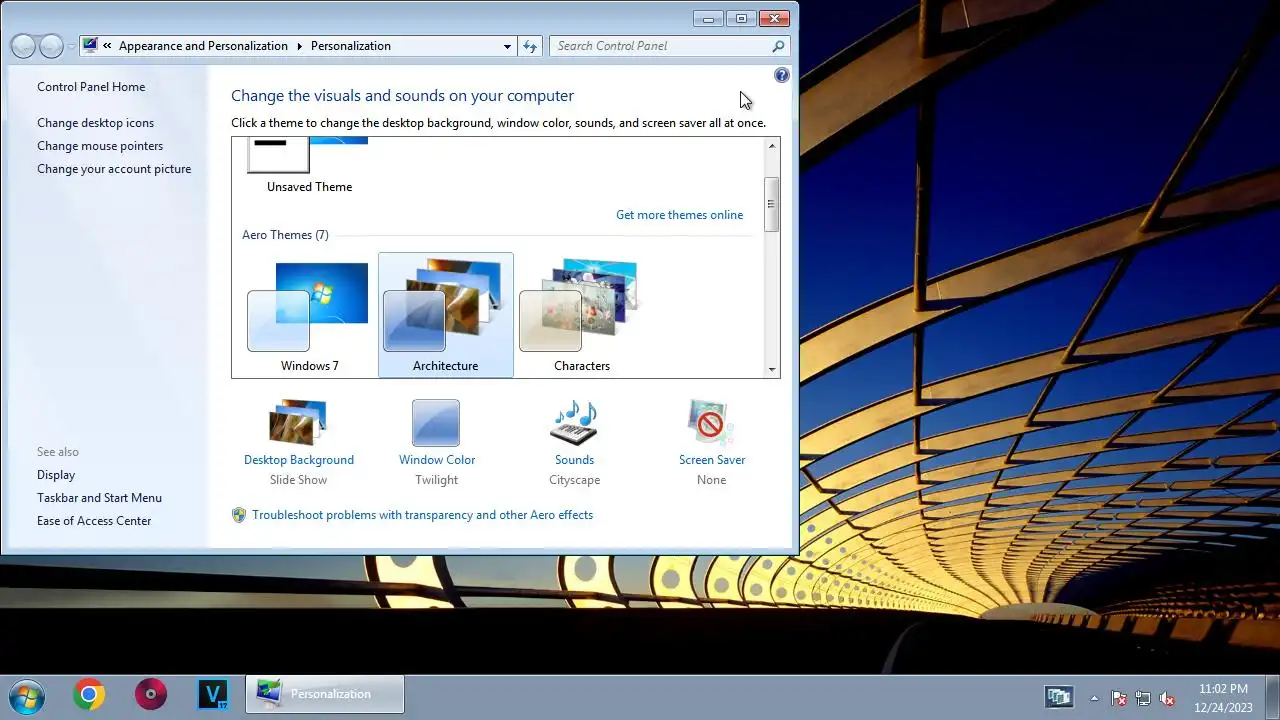This screenshot has width=1280, height=720.
Task: Click Appearance and Personalization breadcrumb
Action: click(203, 46)
